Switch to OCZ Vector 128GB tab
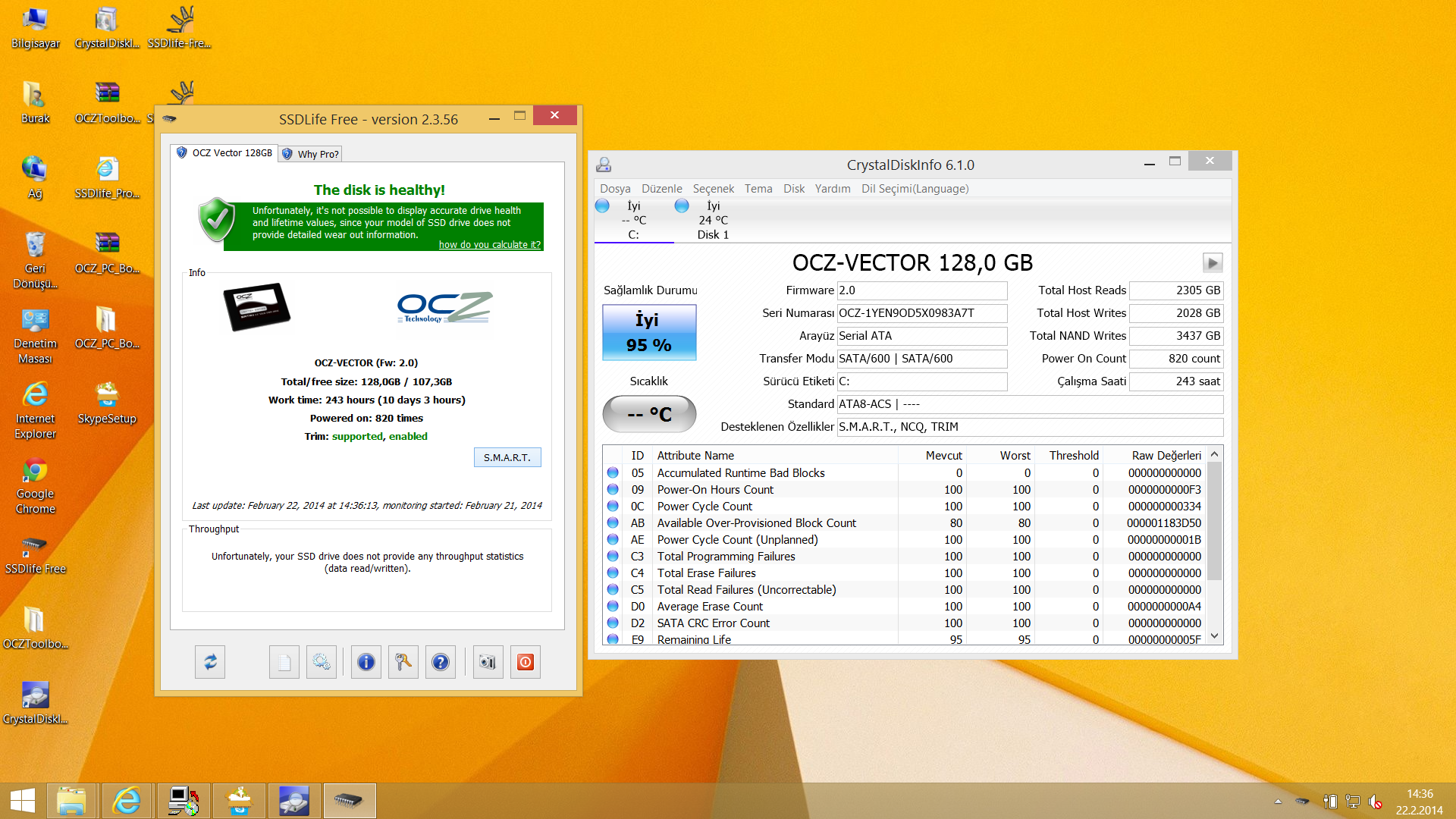Viewport: 1456px width, 819px height. (224, 153)
